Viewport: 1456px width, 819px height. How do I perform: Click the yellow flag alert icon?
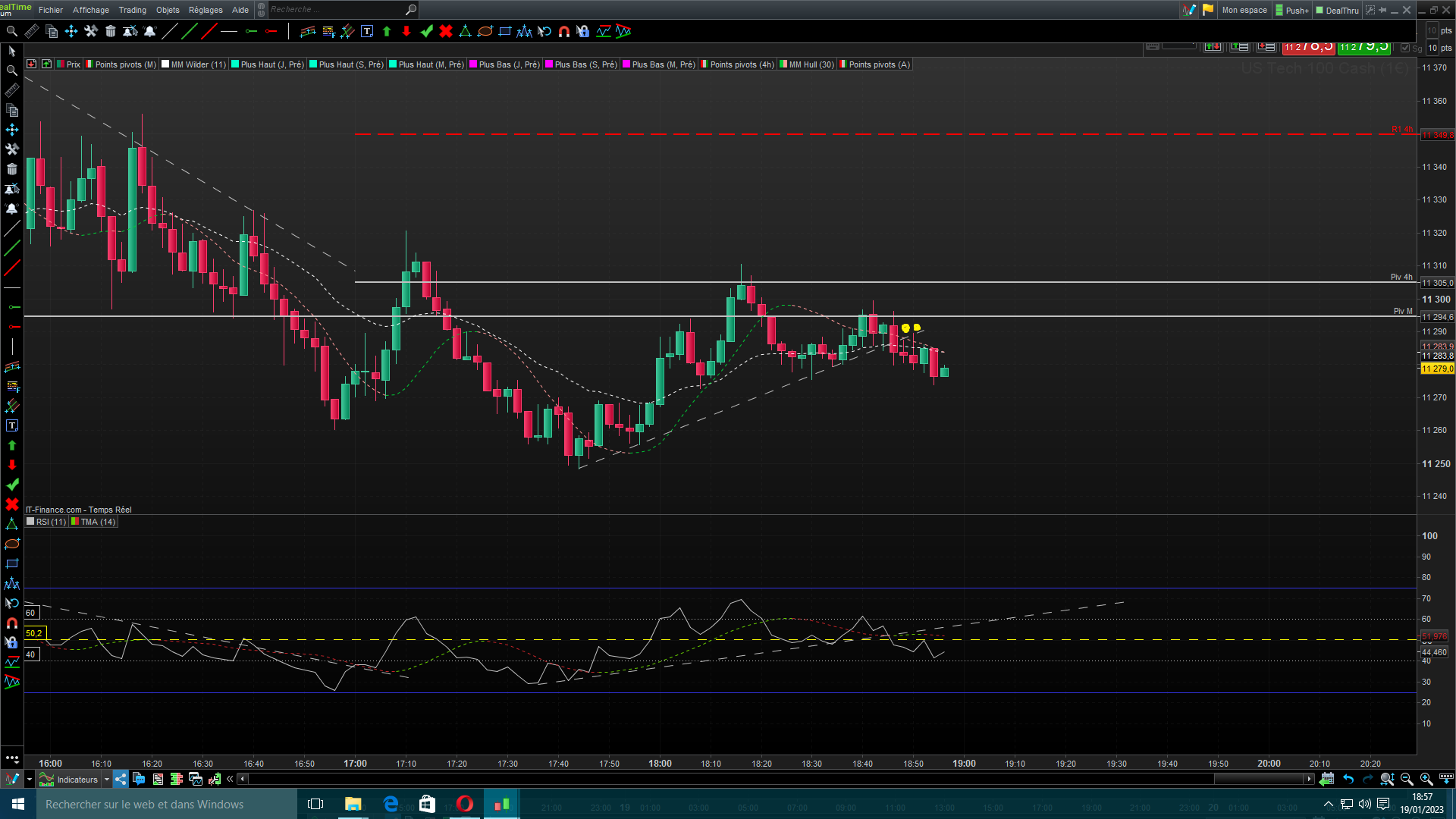(1208, 10)
